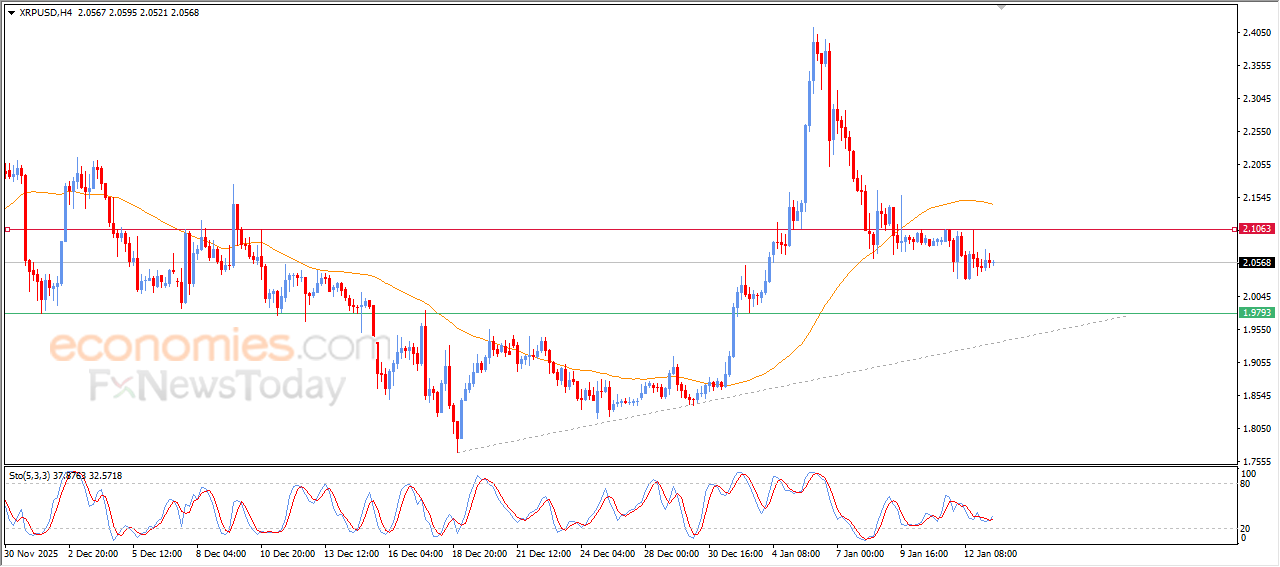Click the 2.0045 price scale label
This screenshot has width=1280, height=567.
(x=1256, y=297)
